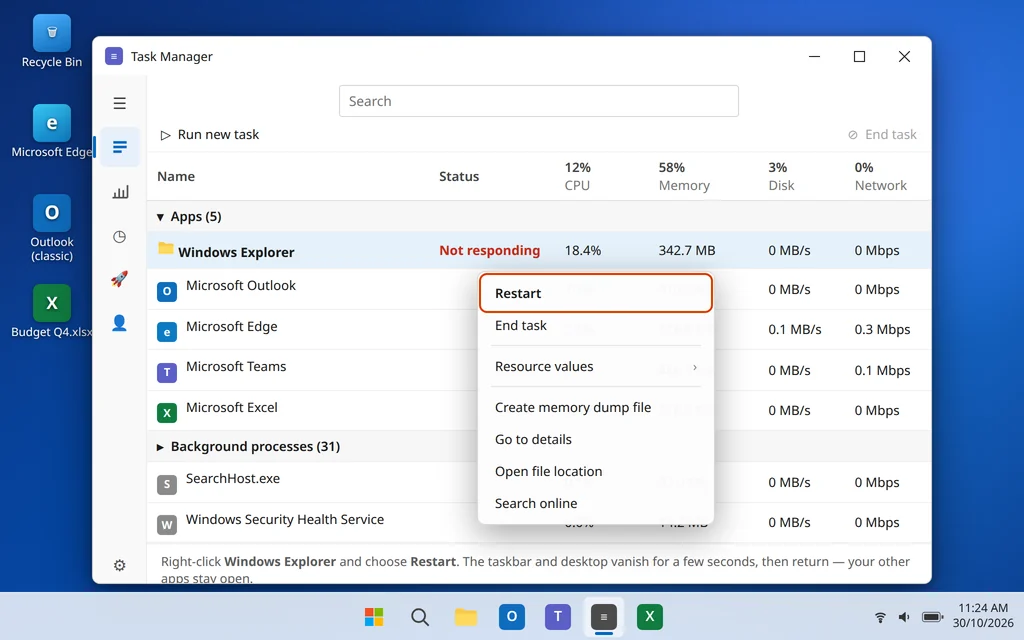Collapse the Apps (5) group
Viewport: 1024px width, 640px height.
(x=160, y=217)
